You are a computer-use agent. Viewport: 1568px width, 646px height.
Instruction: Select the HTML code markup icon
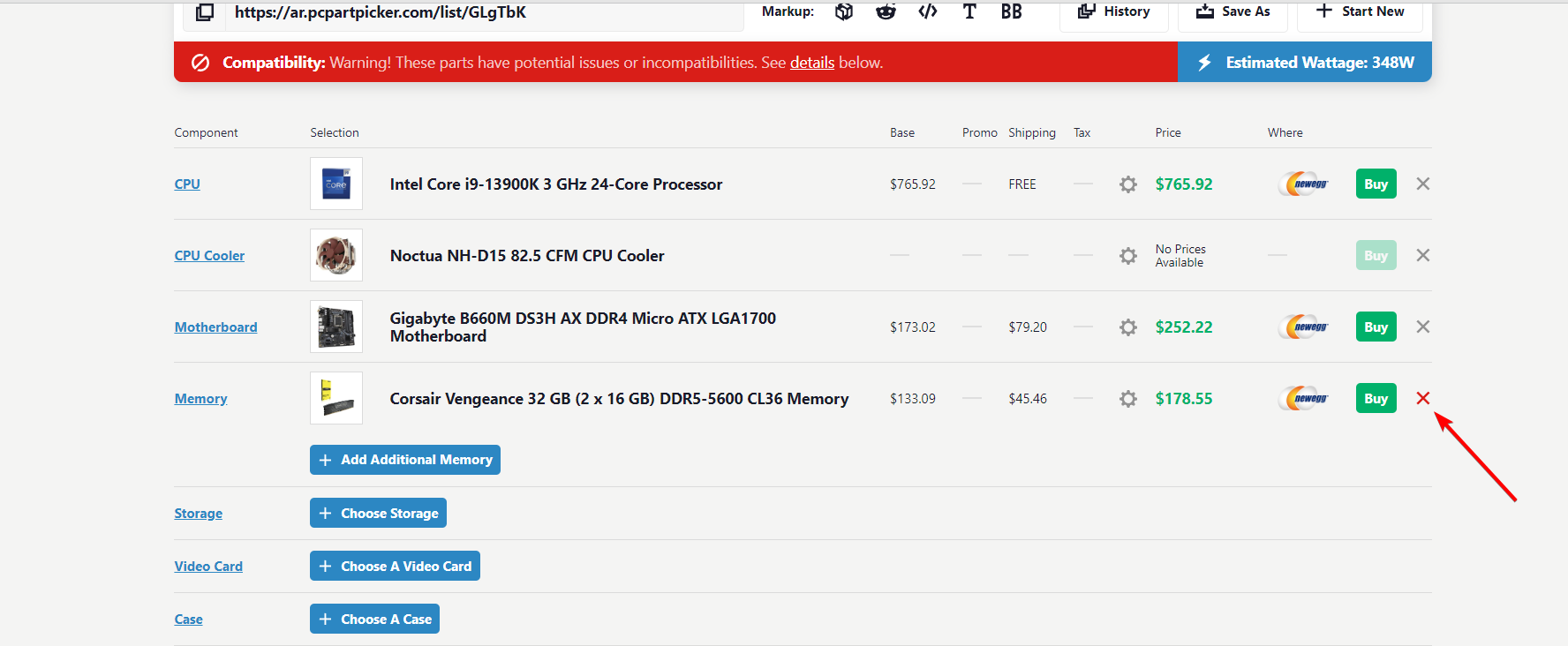click(x=928, y=11)
